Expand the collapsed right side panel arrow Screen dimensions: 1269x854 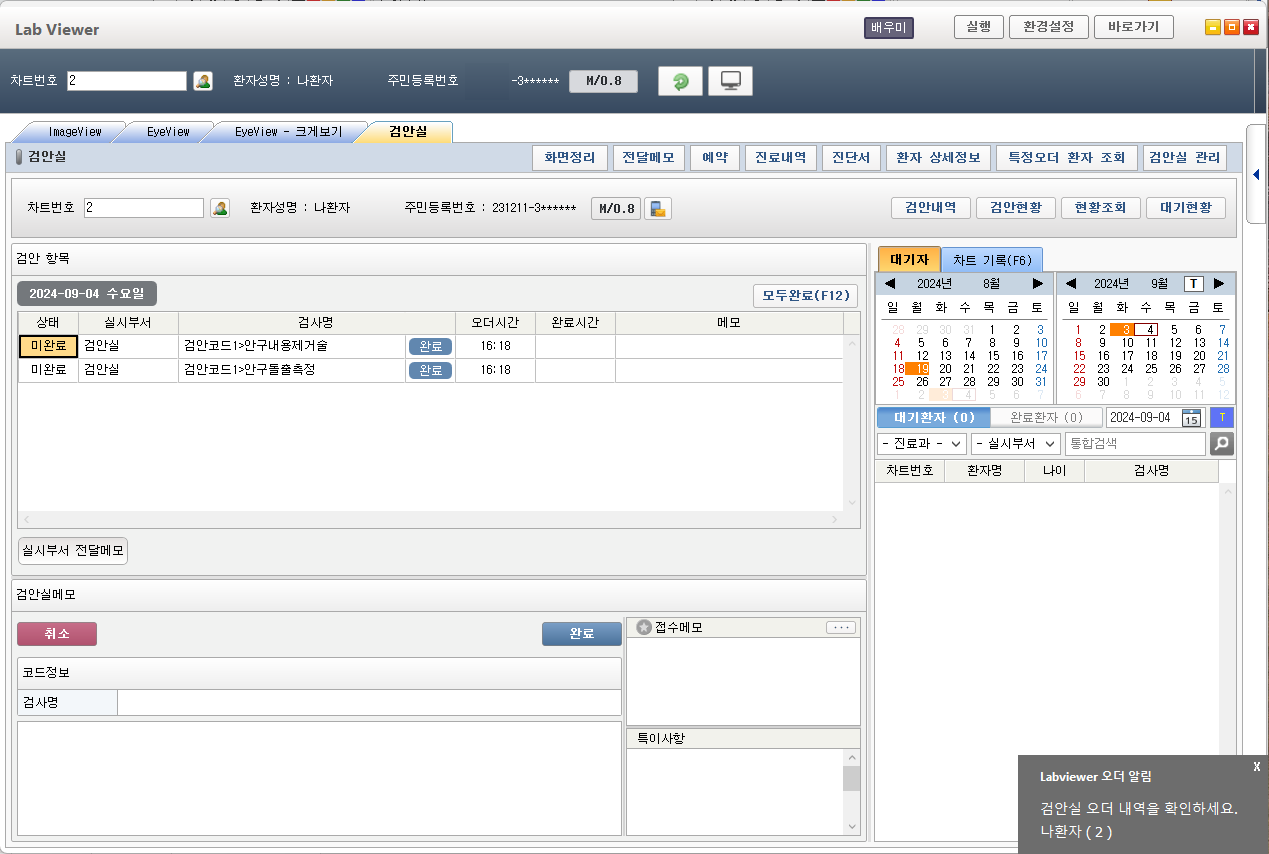pyautogui.click(x=1256, y=175)
